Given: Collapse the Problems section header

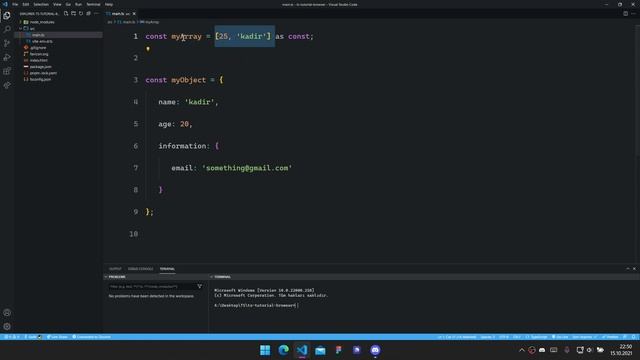Looking at the screenshot, I should 117,277.
